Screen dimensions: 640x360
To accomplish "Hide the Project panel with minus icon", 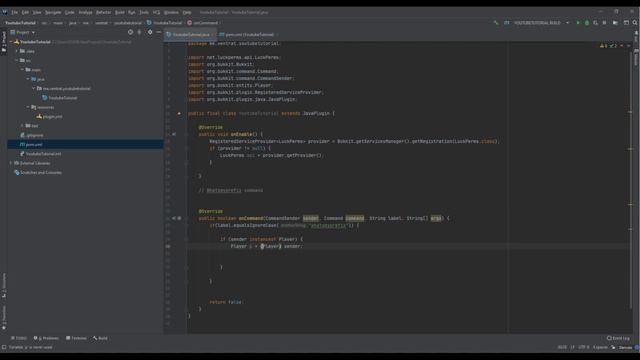I will pyautogui.click(x=159, y=32).
